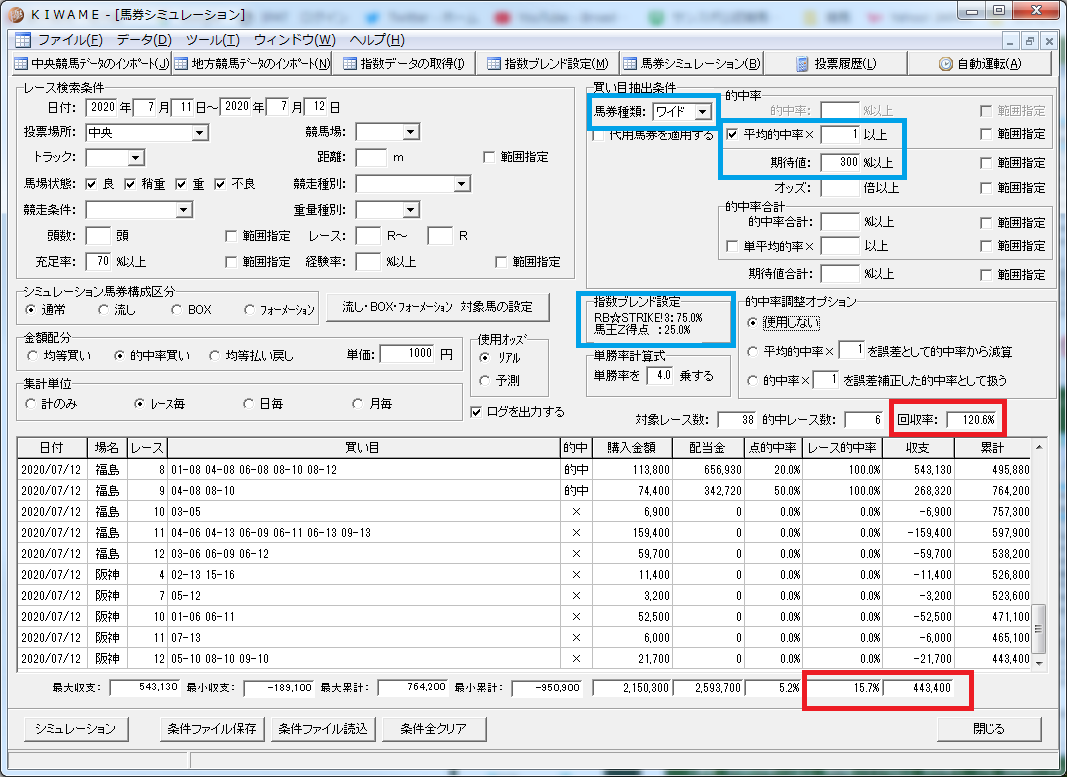Viewport: 1067px width, 777px height.
Task: Run the シミュレーション button
Action: coord(76,729)
